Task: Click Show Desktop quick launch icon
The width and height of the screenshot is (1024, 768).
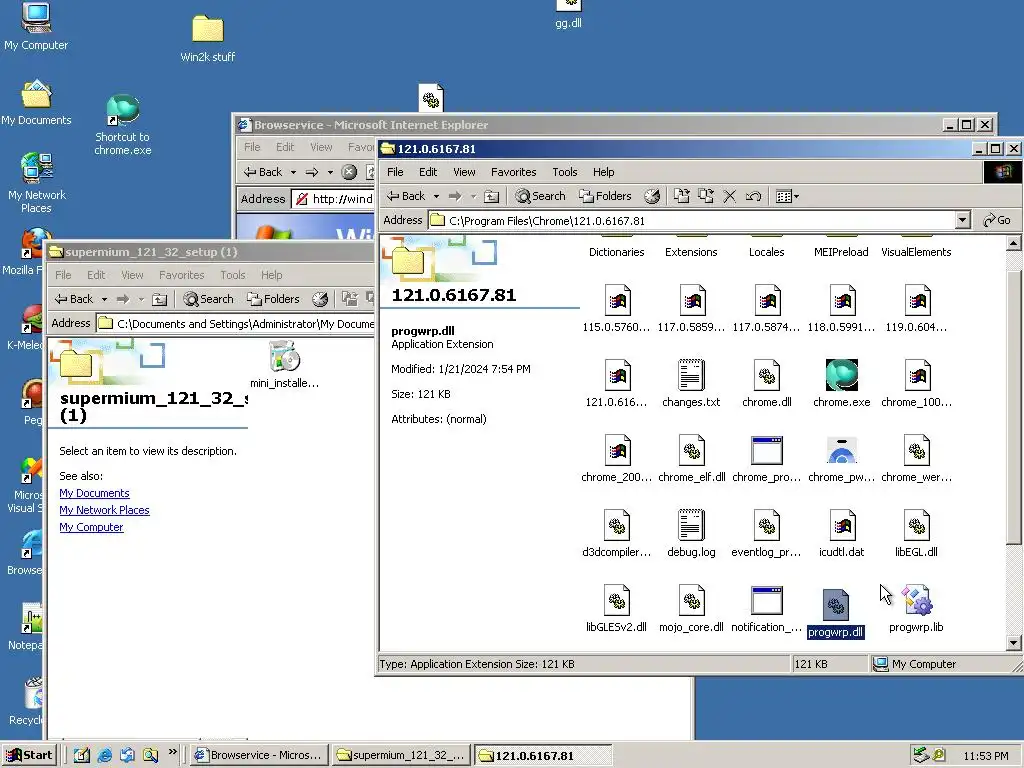Action: click(81, 755)
